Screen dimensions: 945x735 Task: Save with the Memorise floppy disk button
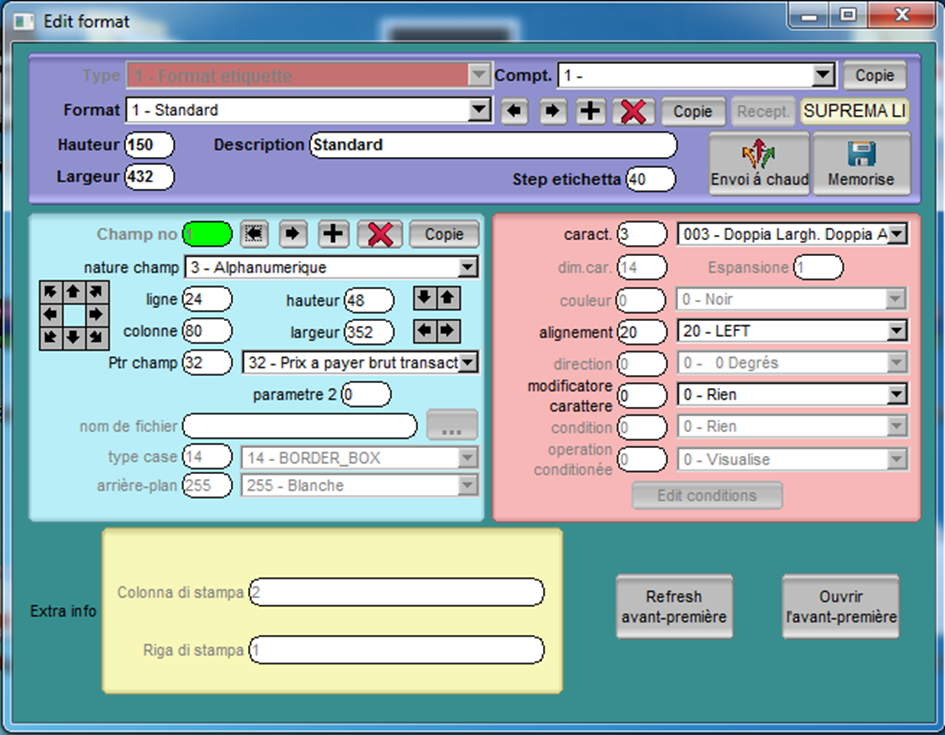pos(861,165)
